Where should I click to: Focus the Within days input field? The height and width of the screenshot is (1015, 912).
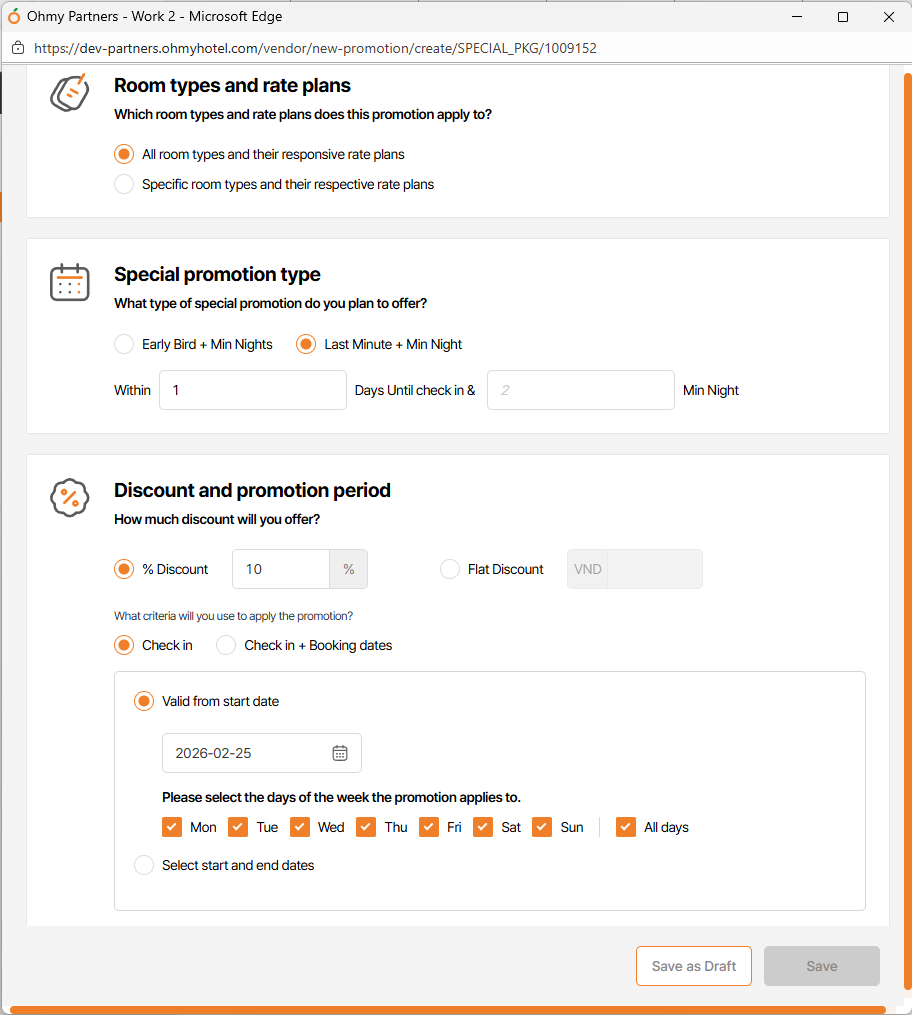252,390
